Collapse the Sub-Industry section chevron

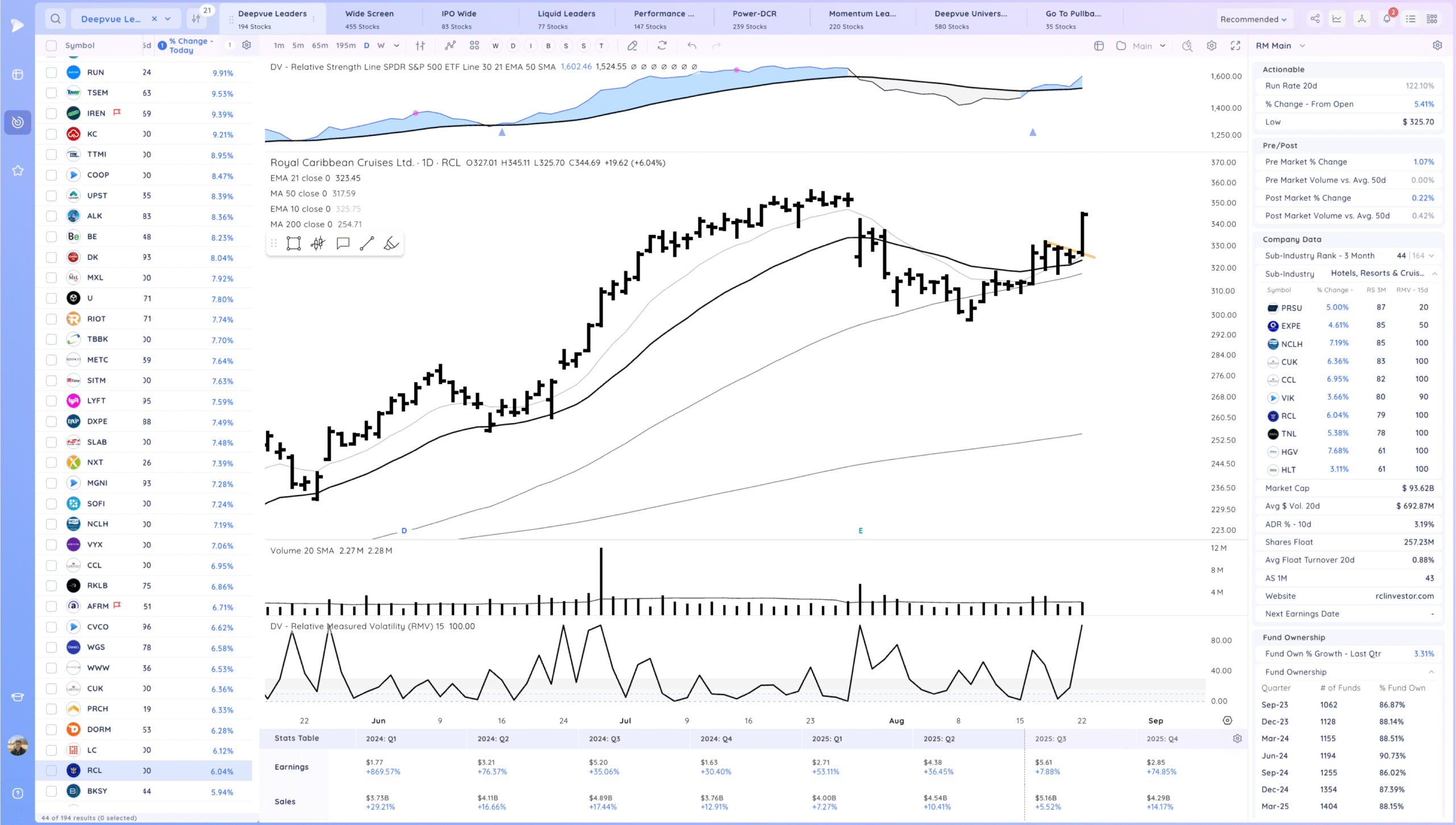[x=1434, y=274]
